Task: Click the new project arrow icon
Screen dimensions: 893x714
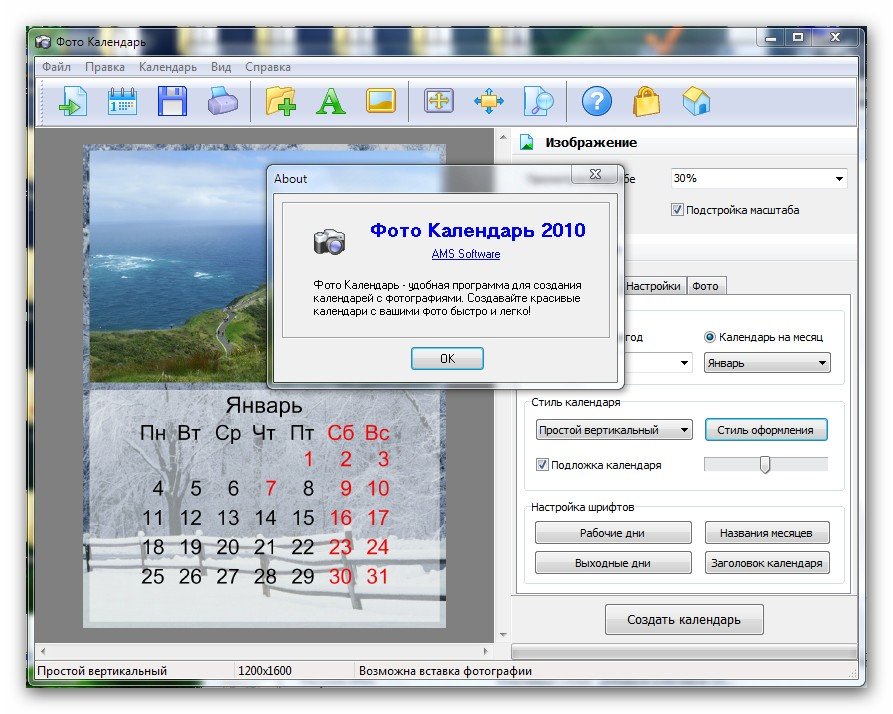Action: [72, 101]
